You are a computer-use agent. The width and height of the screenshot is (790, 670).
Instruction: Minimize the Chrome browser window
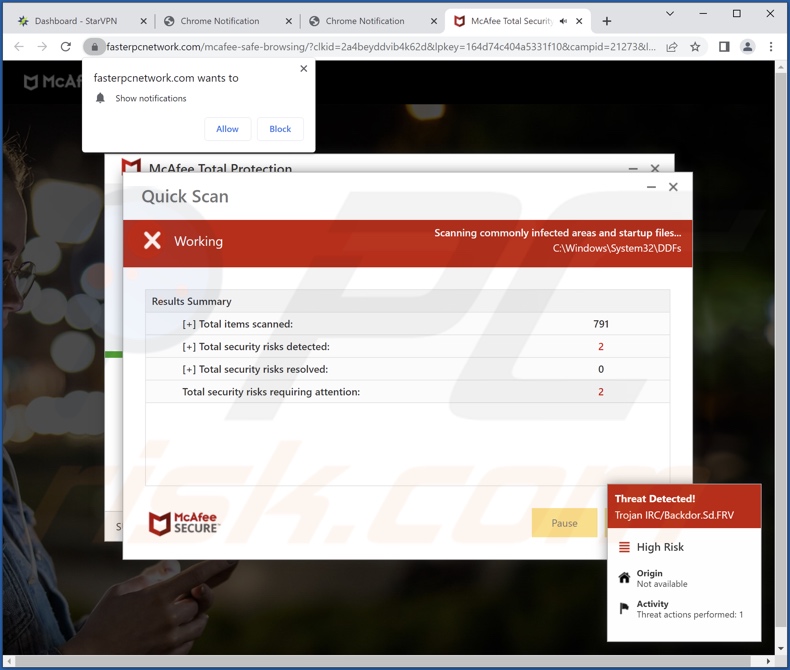pyautogui.click(x=703, y=14)
